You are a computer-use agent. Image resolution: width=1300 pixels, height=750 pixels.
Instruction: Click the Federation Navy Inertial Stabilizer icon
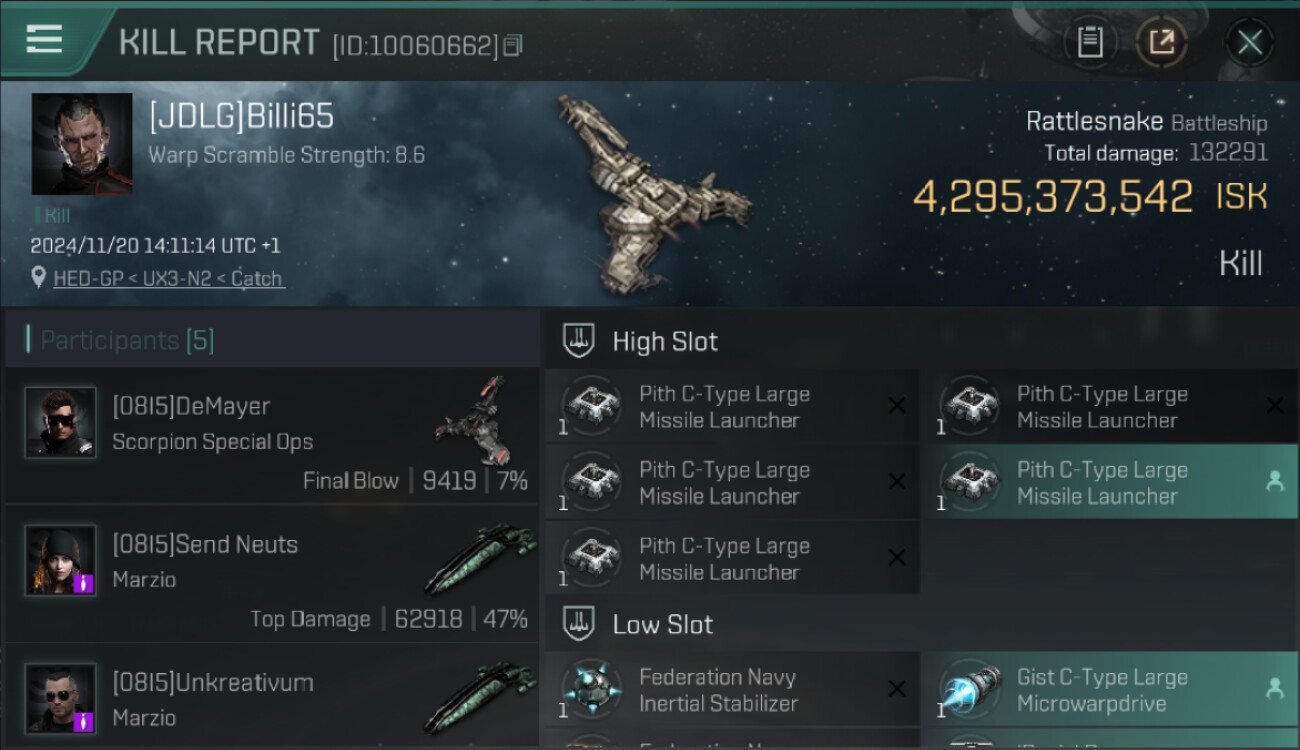point(592,691)
